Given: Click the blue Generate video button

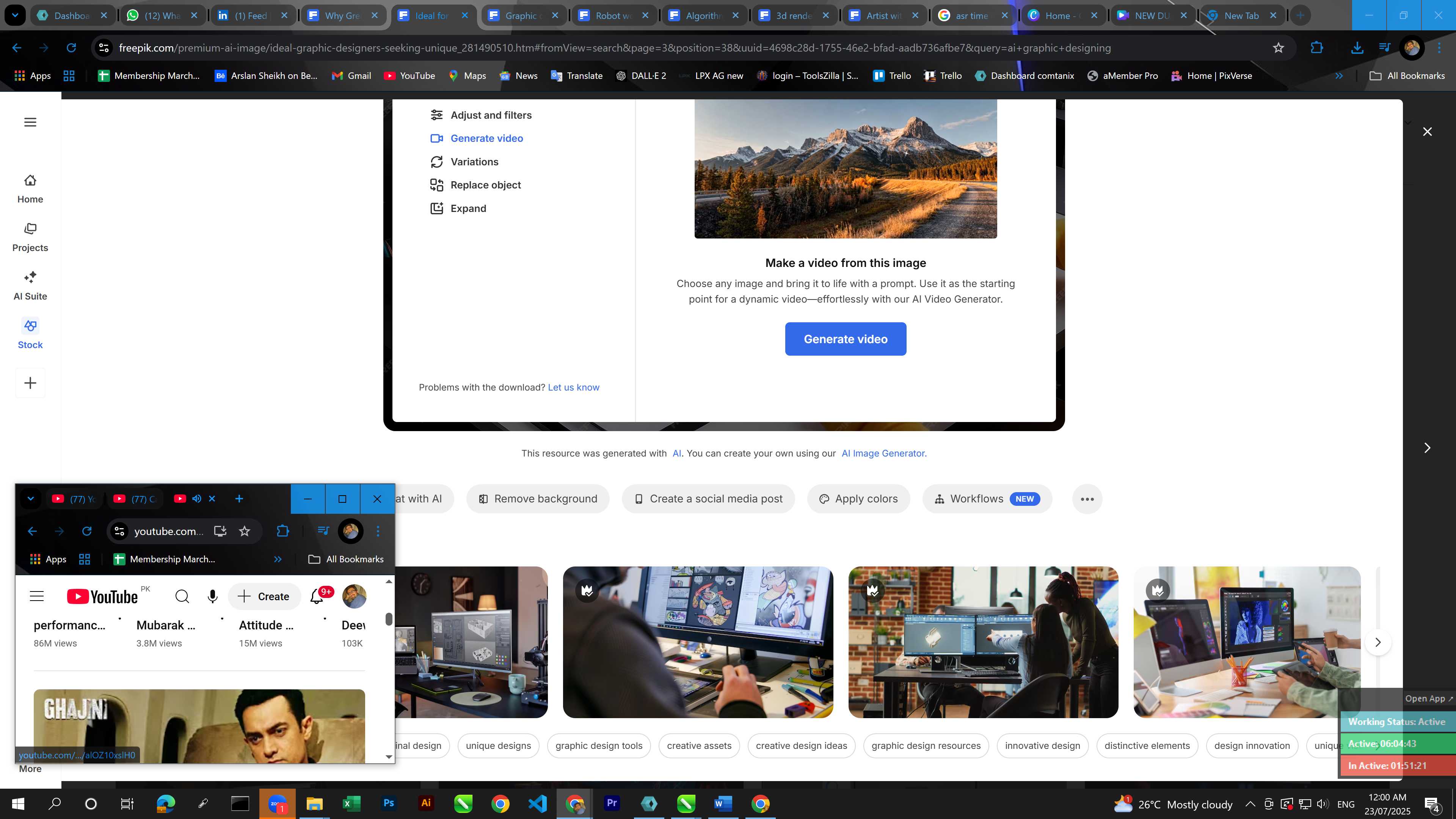Looking at the screenshot, I should pyautogui.click(x=846, y=339).
